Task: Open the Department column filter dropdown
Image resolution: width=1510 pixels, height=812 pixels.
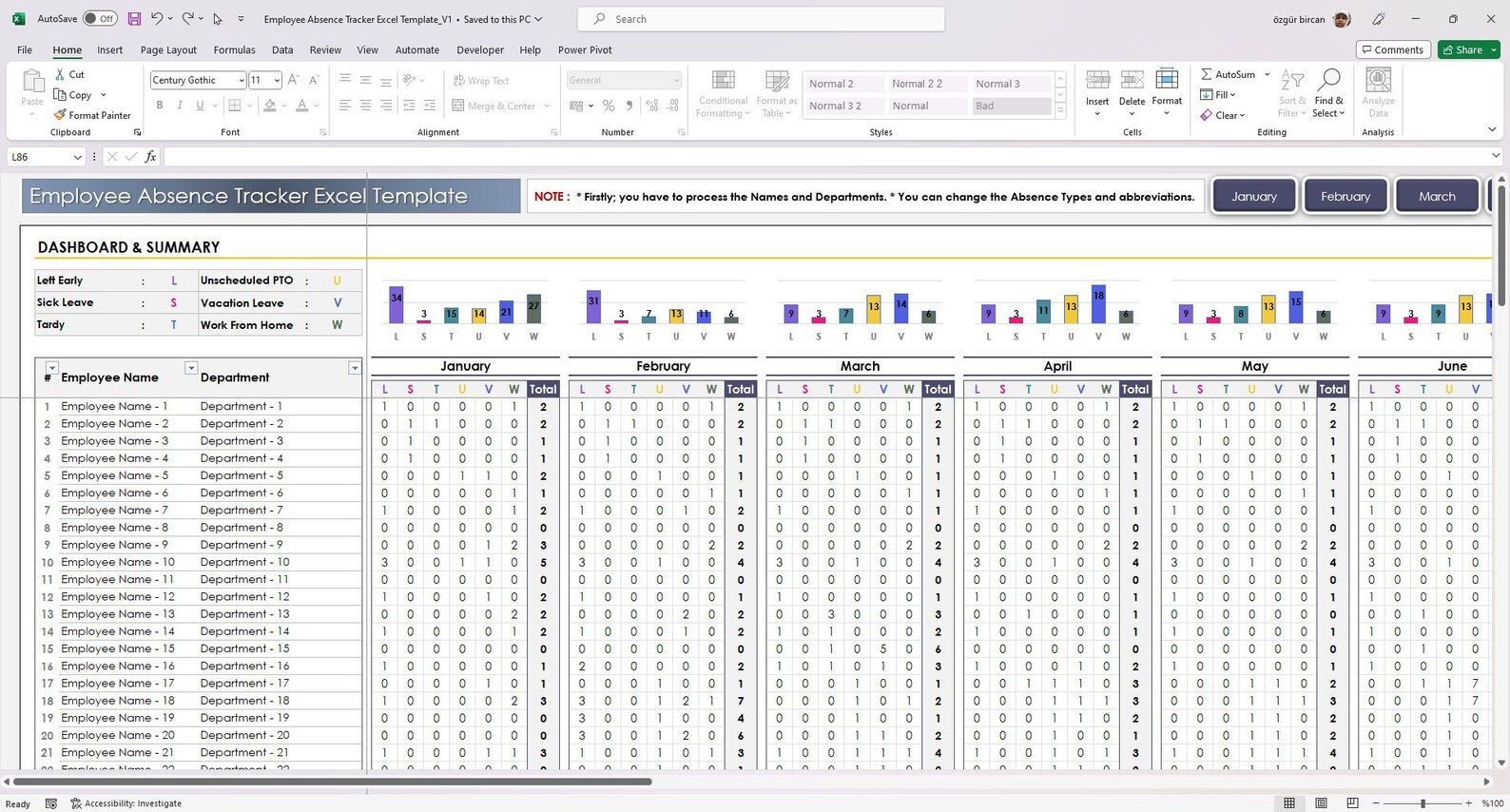Action: pos(355,368)
